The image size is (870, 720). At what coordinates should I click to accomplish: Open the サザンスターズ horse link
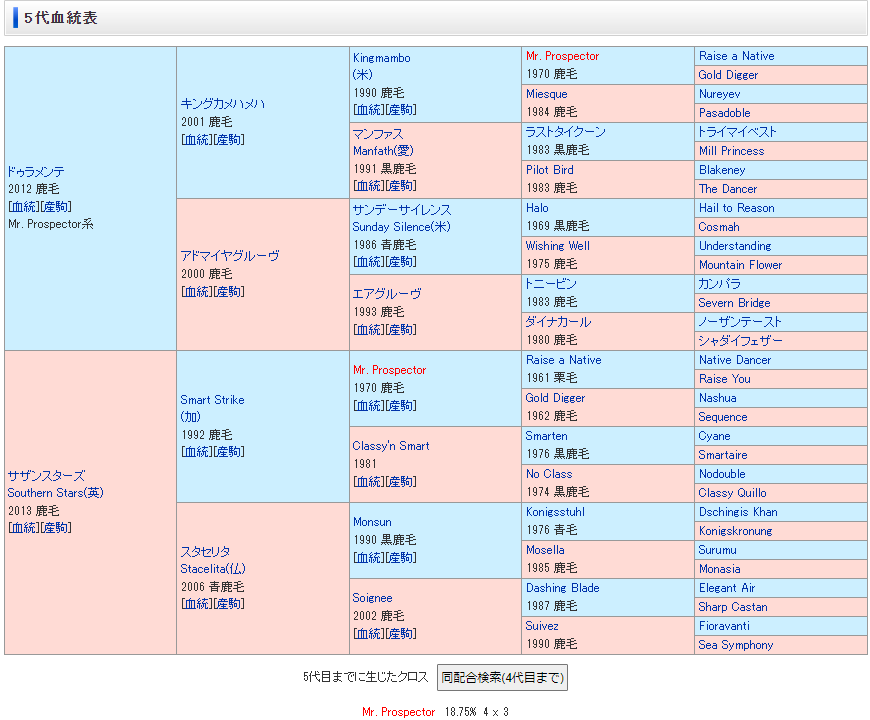click(x=46, y=476)
